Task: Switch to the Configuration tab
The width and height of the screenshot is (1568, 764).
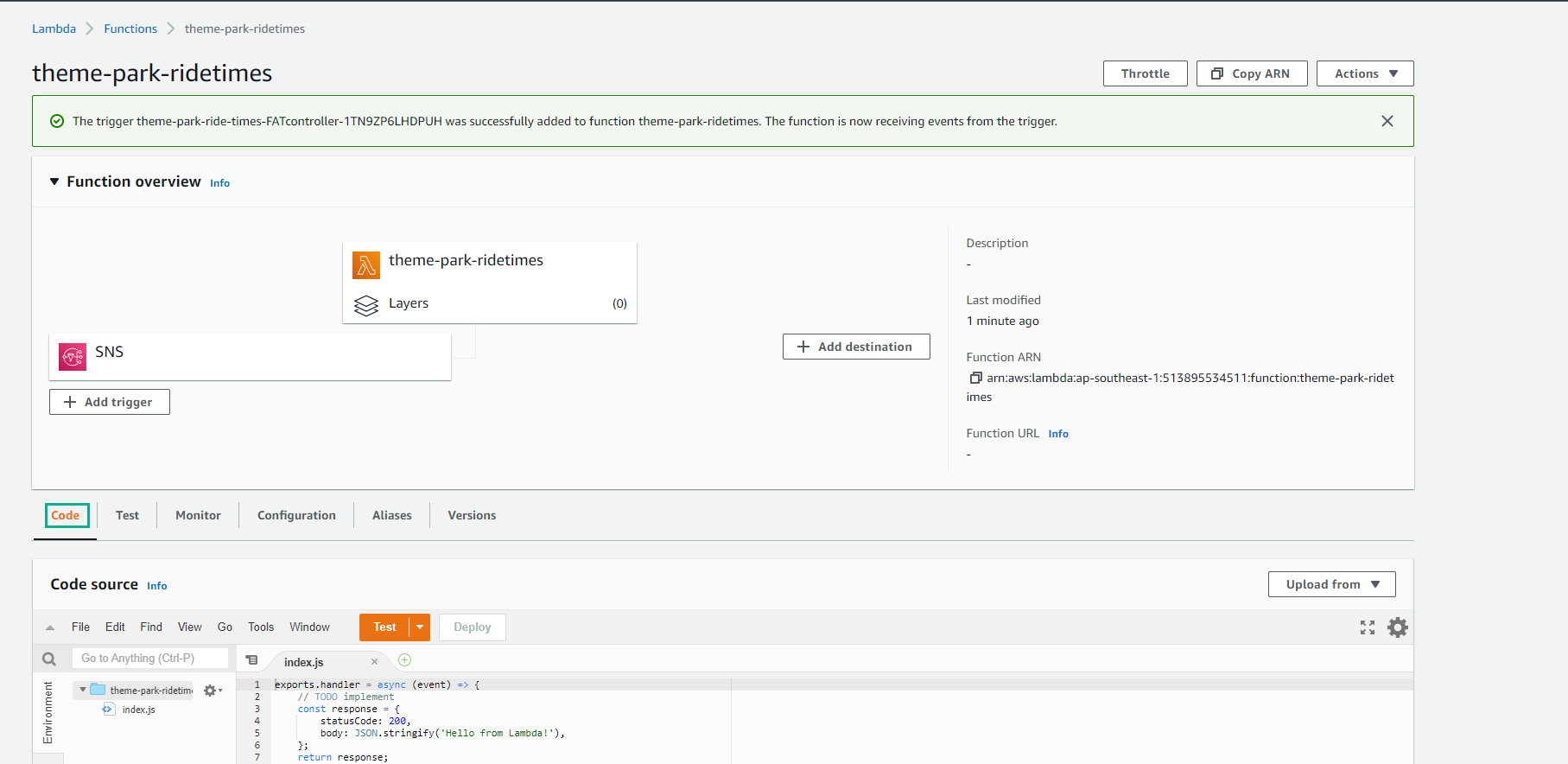Action: coord(296,515)
